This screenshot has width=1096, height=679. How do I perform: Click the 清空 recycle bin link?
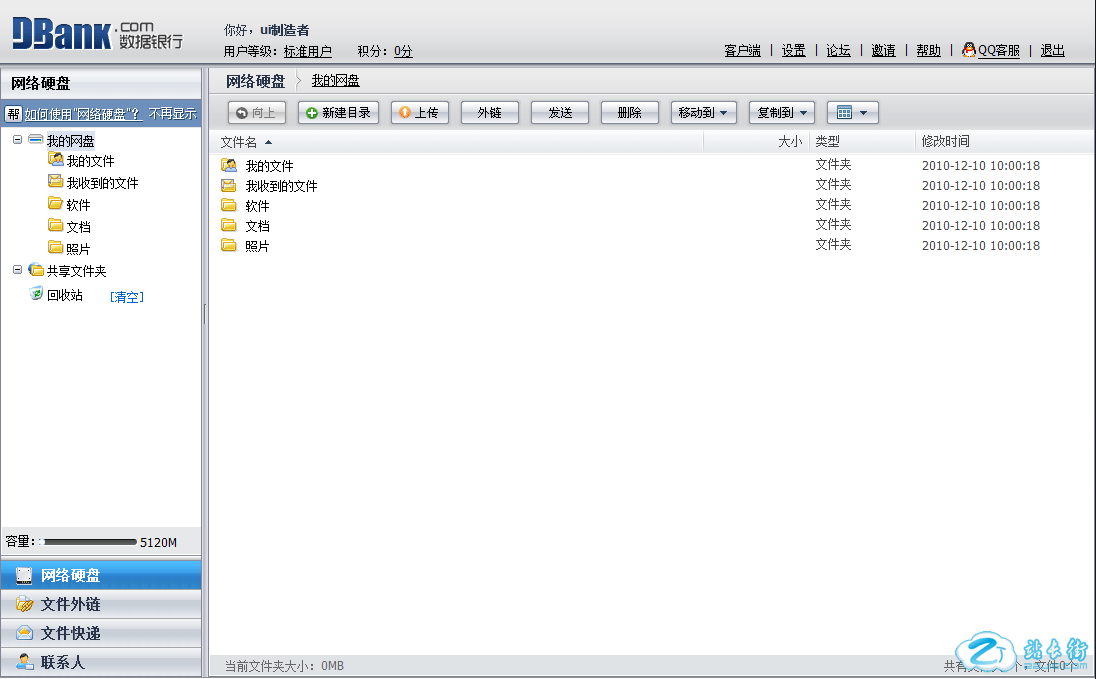(x=127, y=297)
